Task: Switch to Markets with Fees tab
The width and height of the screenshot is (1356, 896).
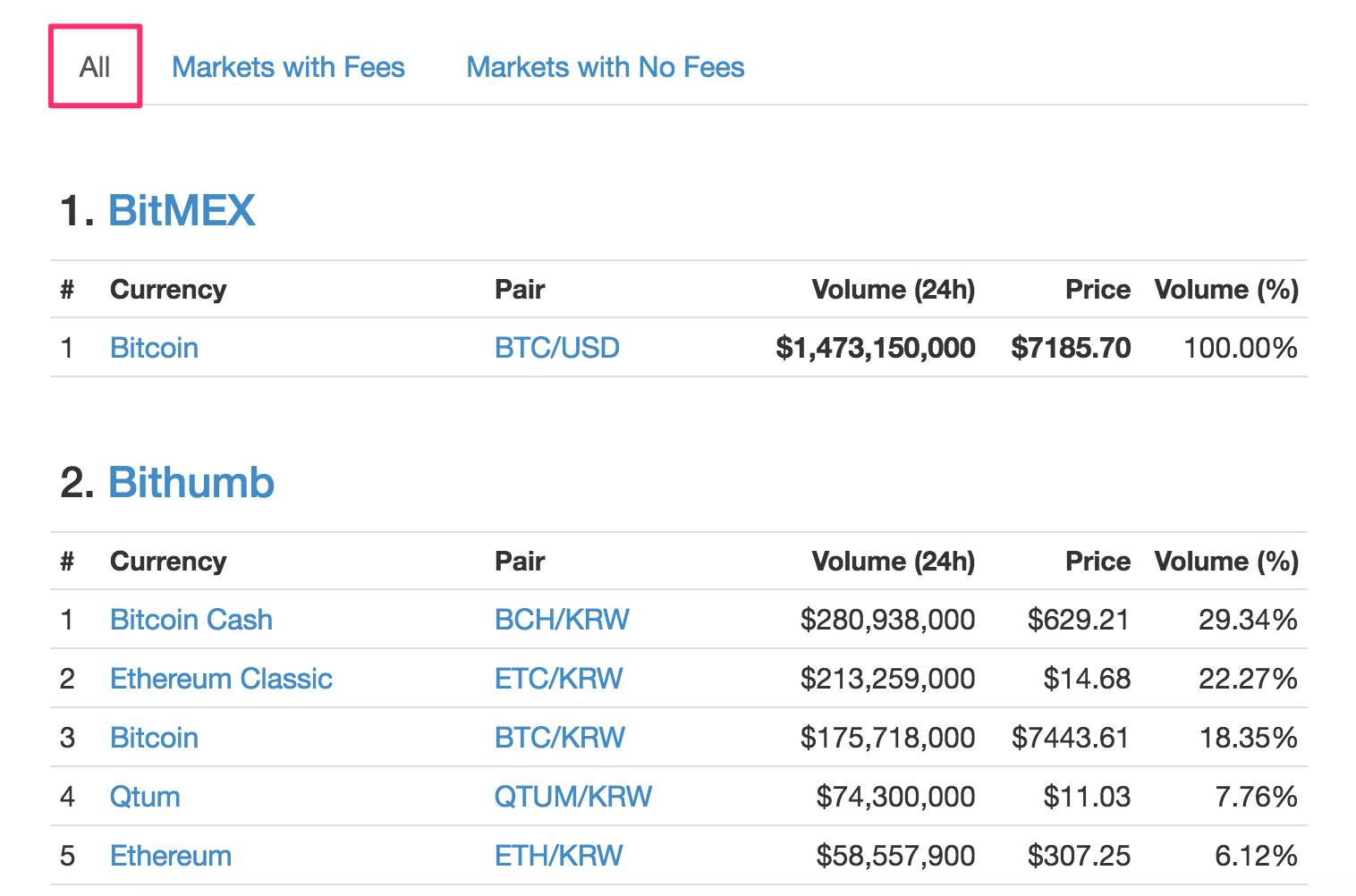Action: coord(288,67)
